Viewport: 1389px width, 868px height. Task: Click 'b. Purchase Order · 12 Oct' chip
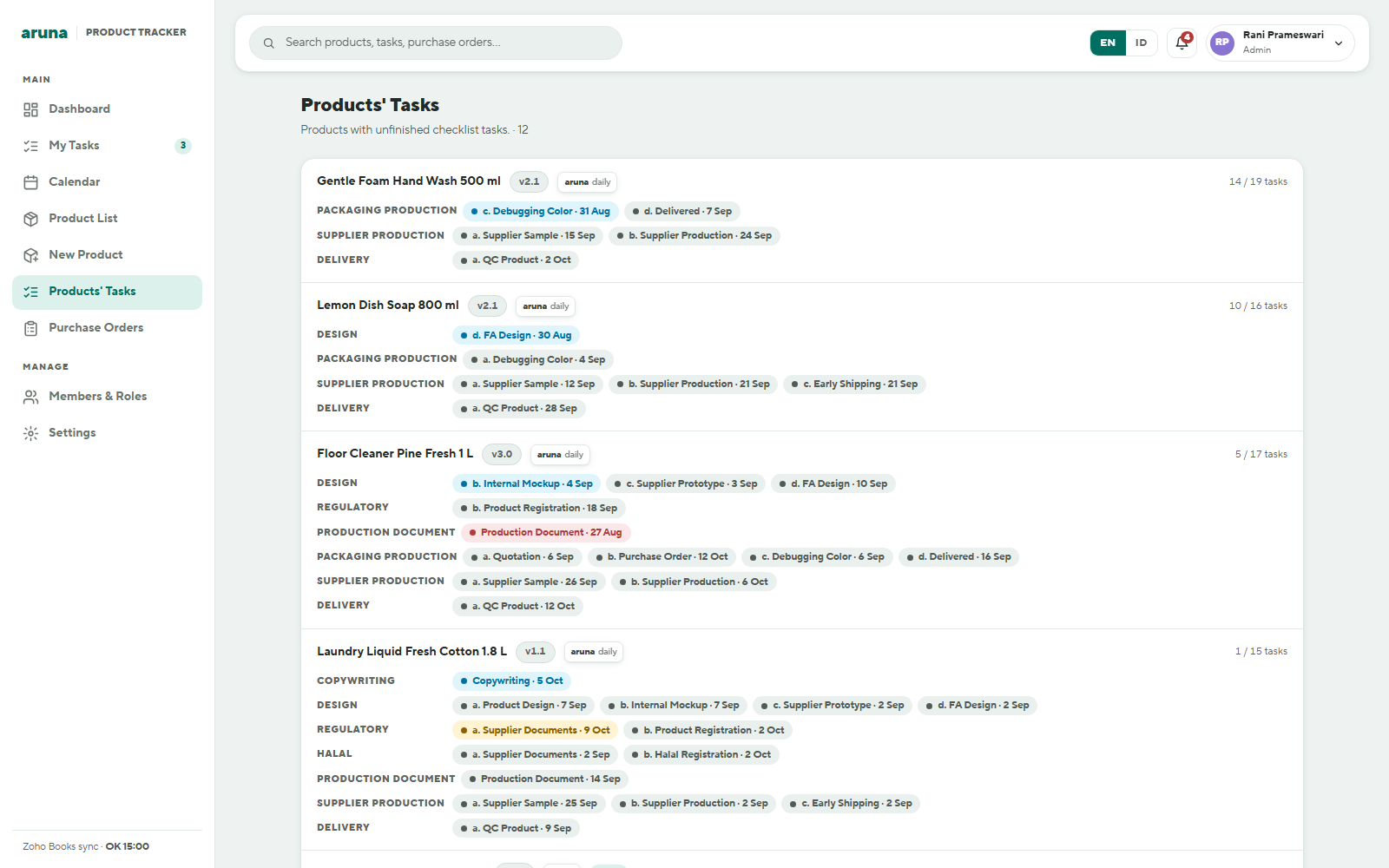662,557
